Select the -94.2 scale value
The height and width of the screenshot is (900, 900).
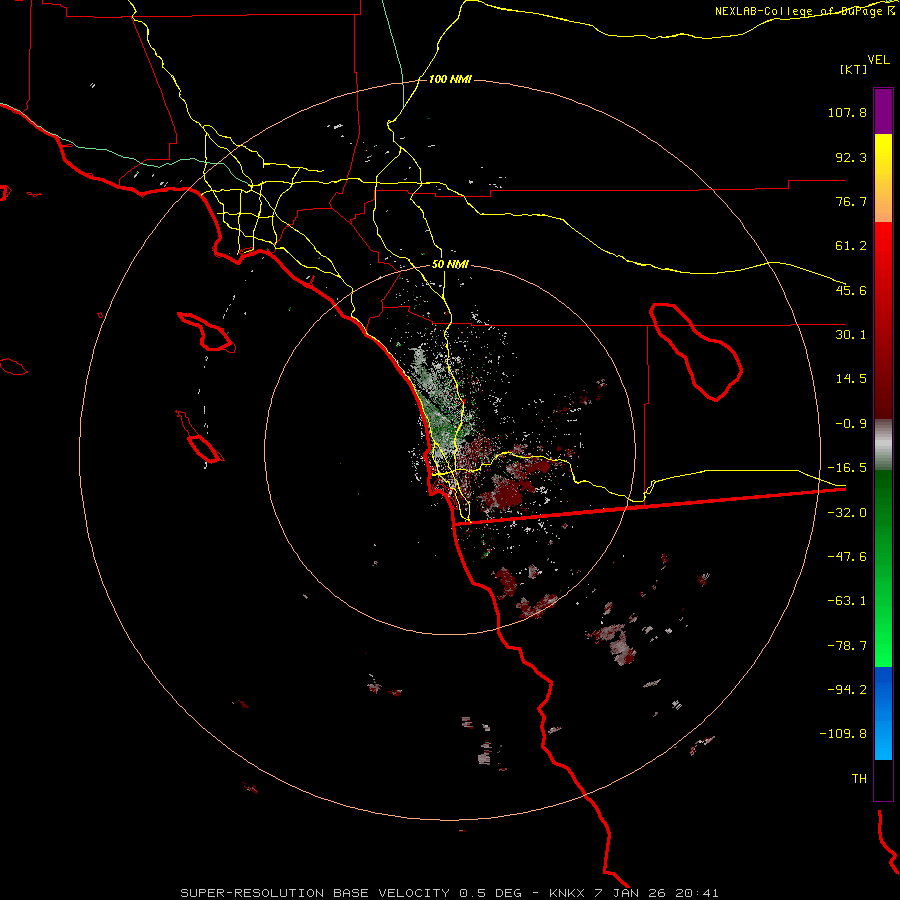click(x=847, y=690)
